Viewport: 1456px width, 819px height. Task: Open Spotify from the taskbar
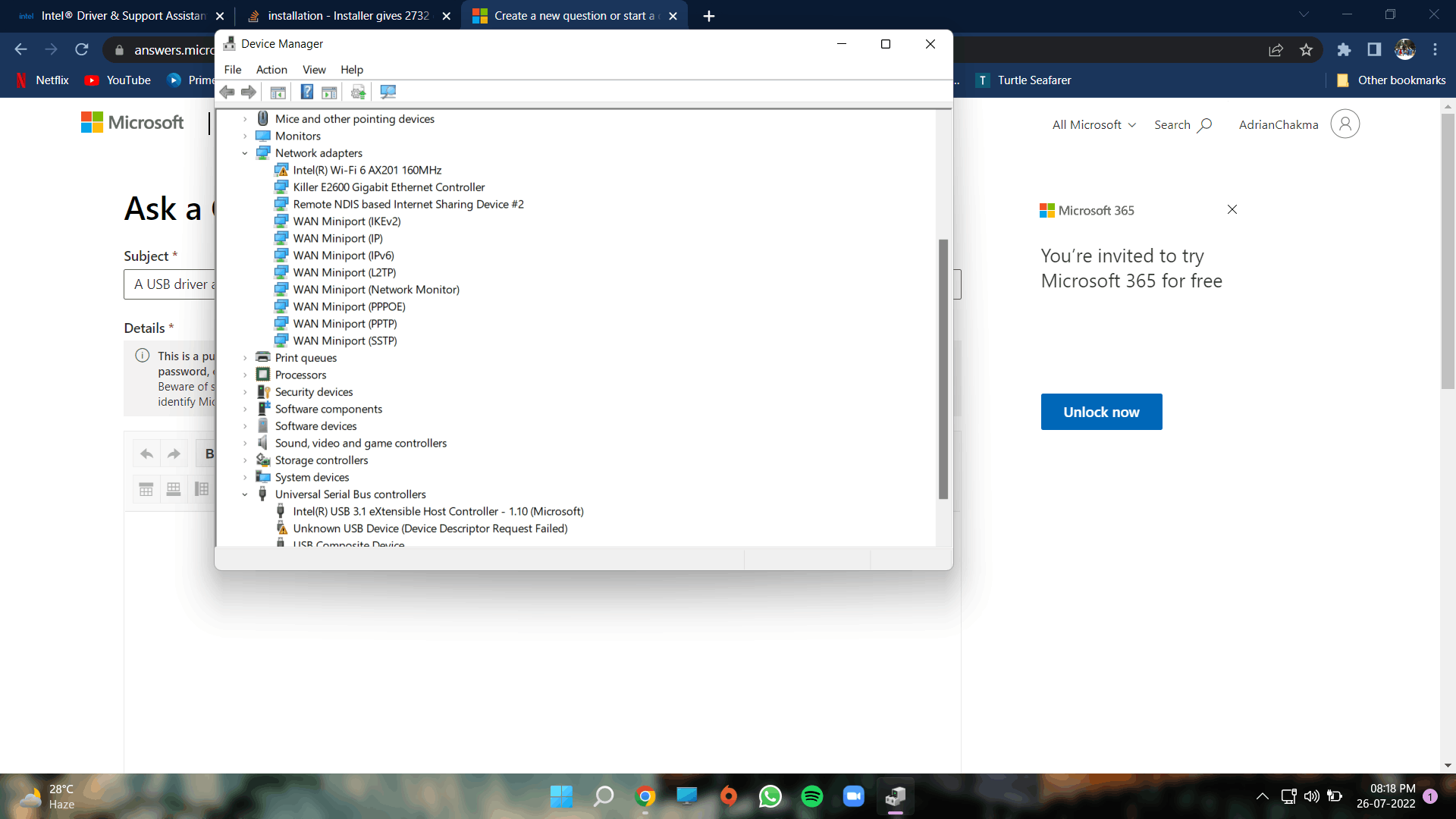pos(811,796)
